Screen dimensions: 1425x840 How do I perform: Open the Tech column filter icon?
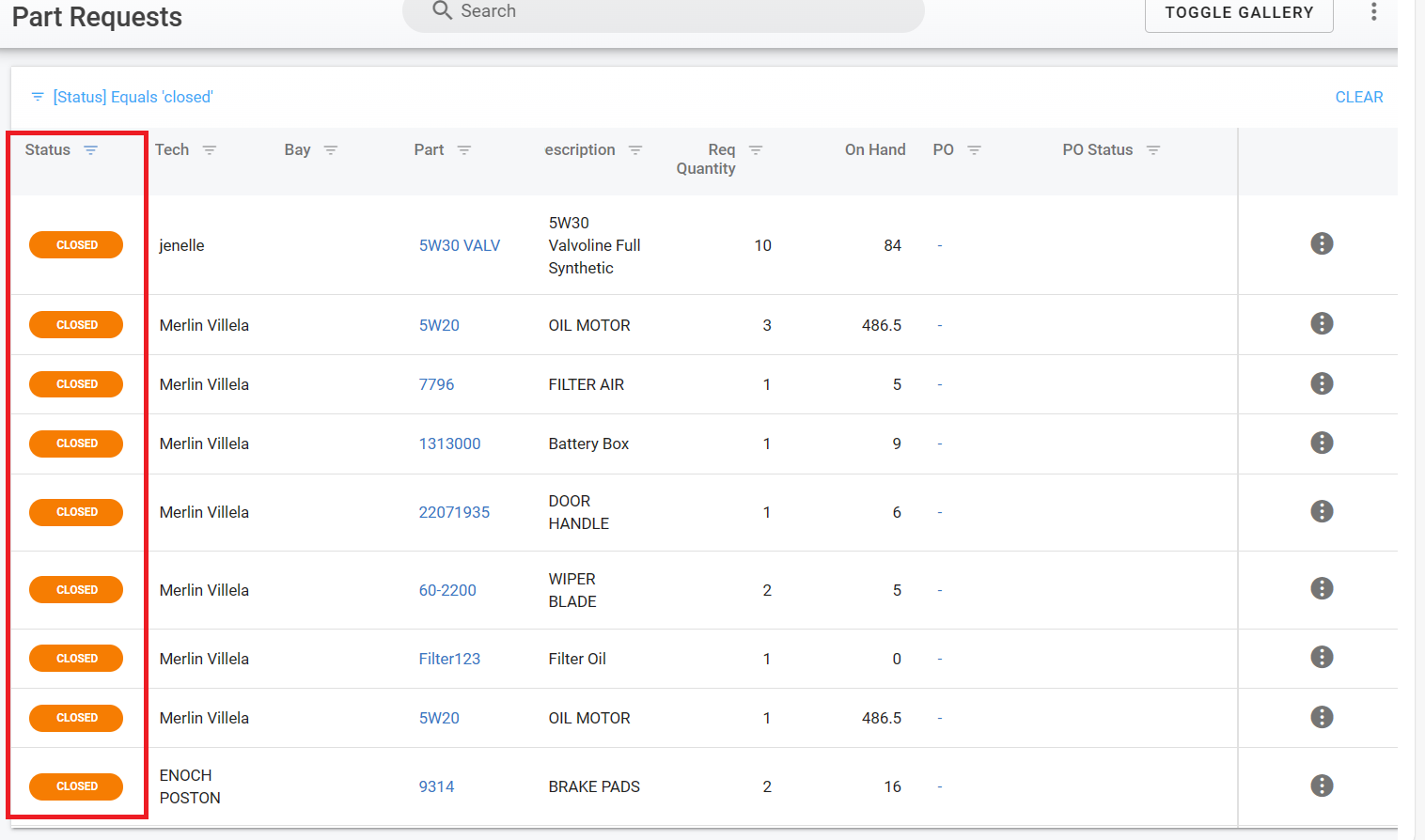(210, 150)
